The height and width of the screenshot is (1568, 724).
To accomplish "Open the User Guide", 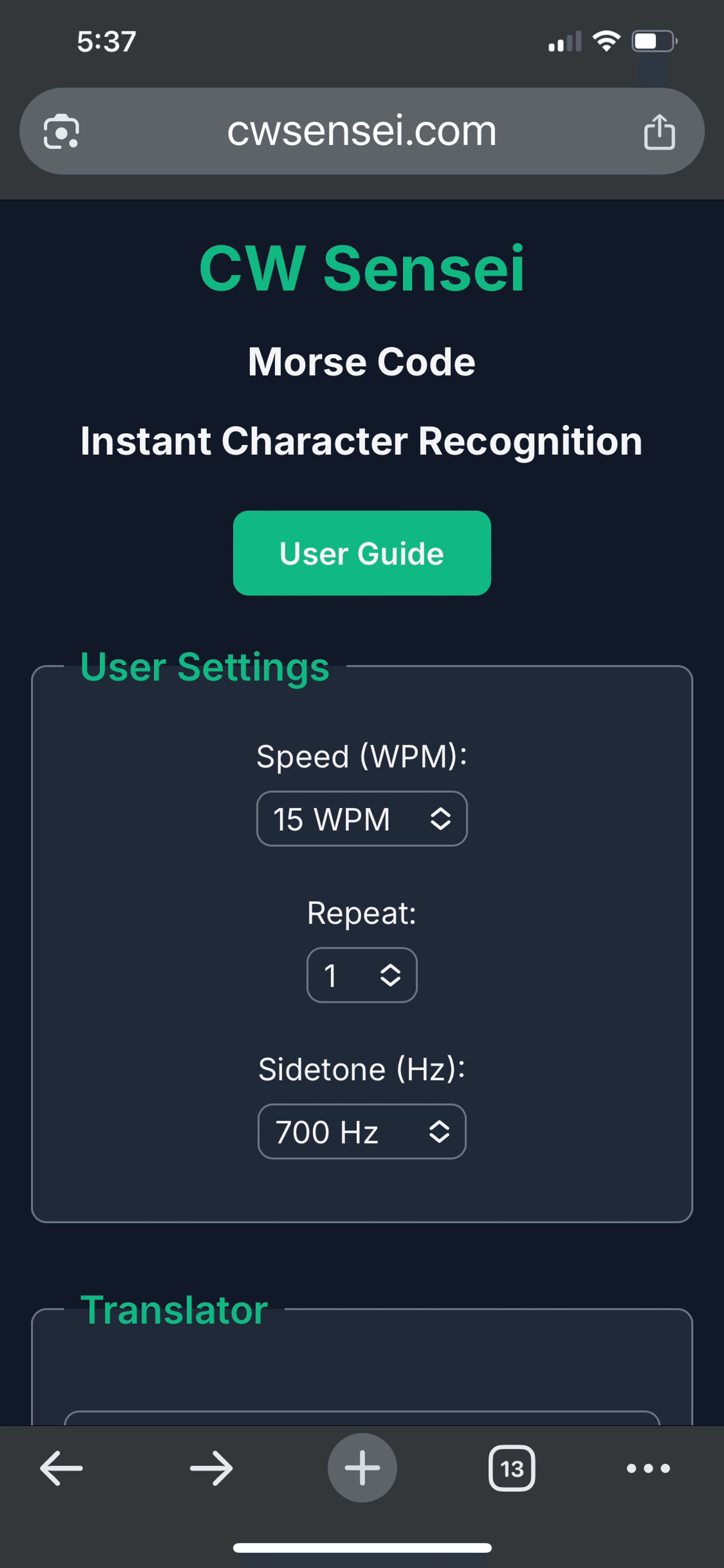I will [362, 553].
